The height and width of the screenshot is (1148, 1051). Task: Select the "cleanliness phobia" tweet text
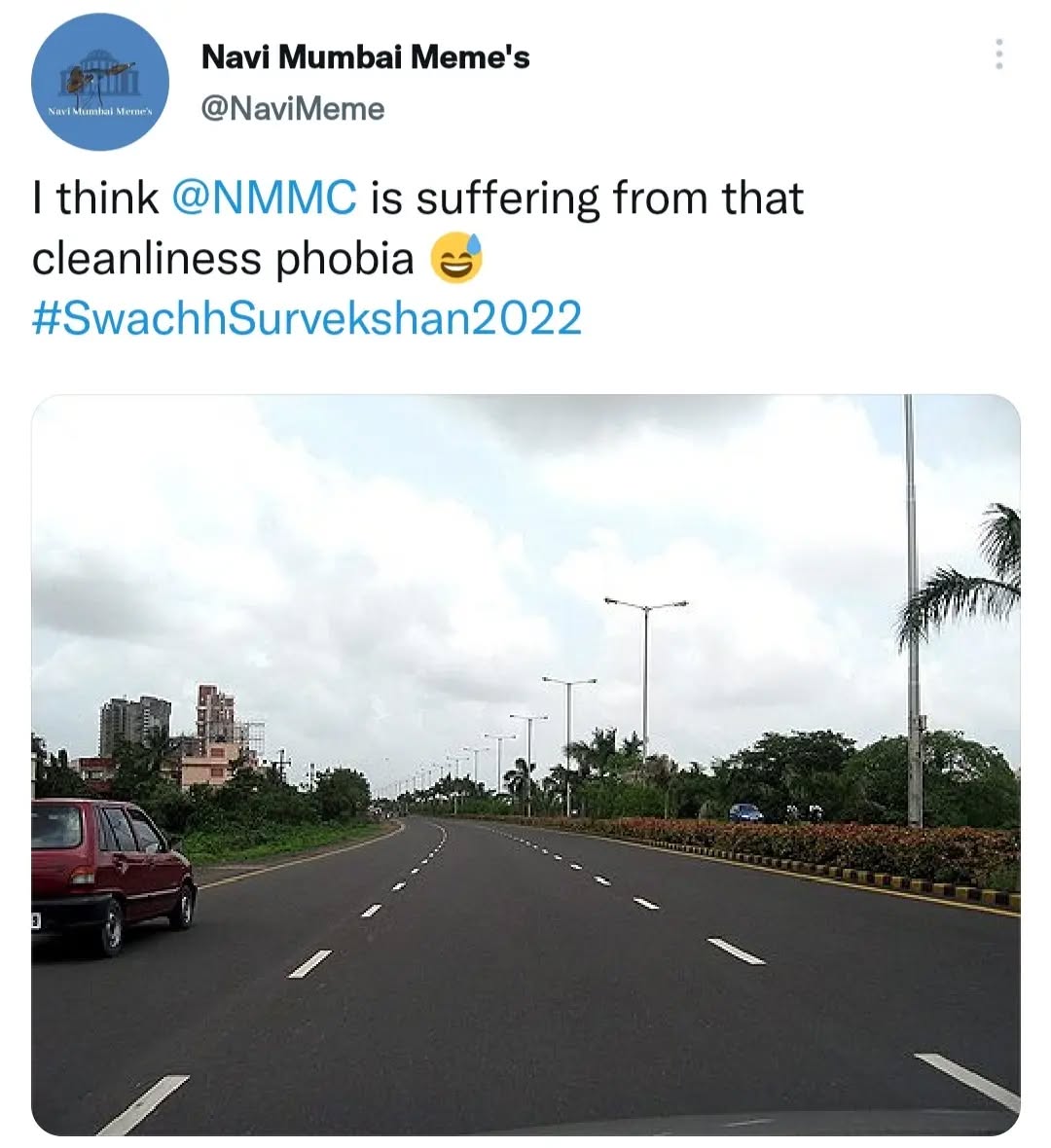(223, 259)
